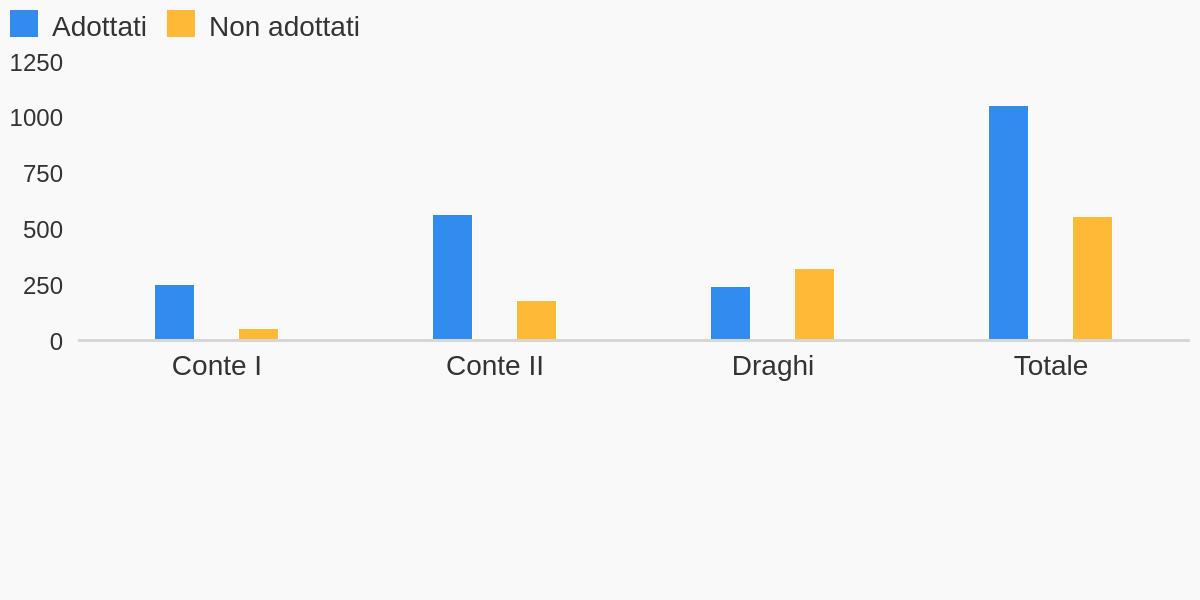Select the 500 y-axis tick label
The image size is (1200, 600).
[x=43, y=230]
